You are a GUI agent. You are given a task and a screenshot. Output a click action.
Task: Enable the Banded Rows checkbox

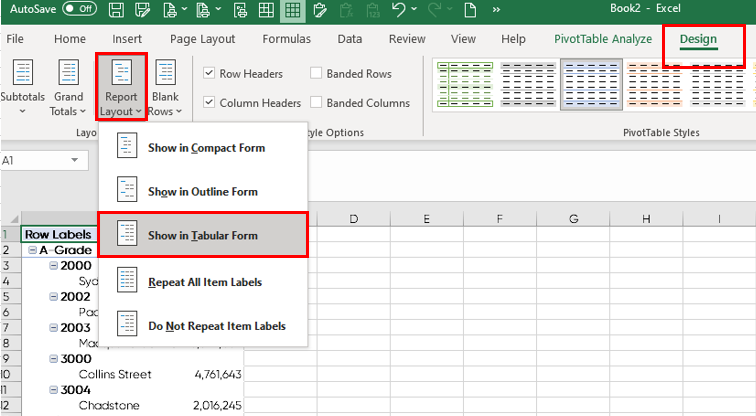(x=316, y=73)
